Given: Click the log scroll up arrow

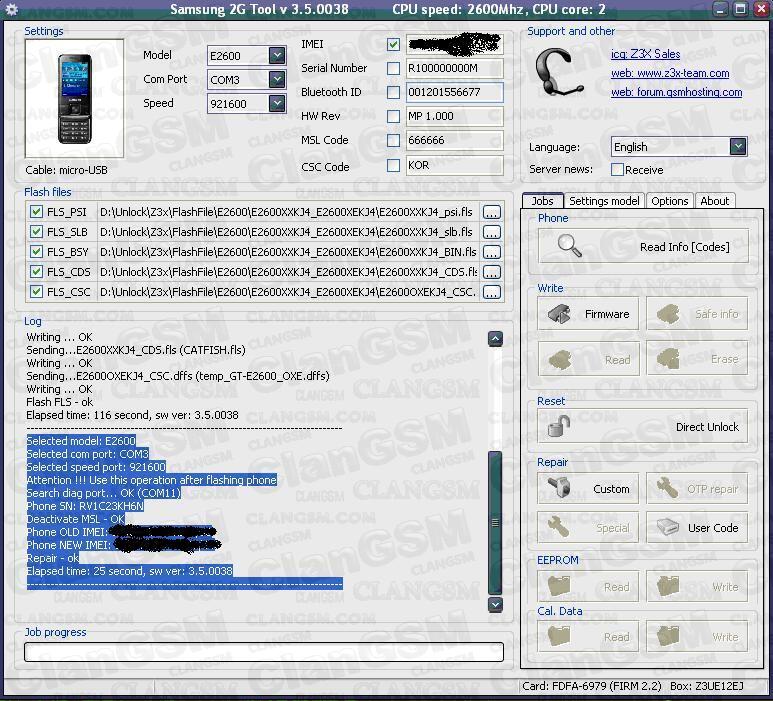Looking at the screenshot, I should point(495,339).
